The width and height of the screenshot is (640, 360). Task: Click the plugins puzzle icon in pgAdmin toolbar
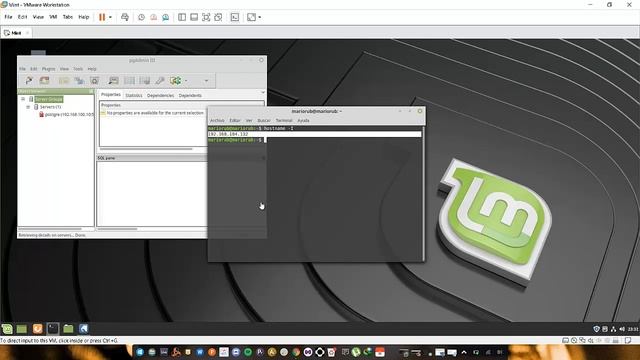click(x=176, y=80)
